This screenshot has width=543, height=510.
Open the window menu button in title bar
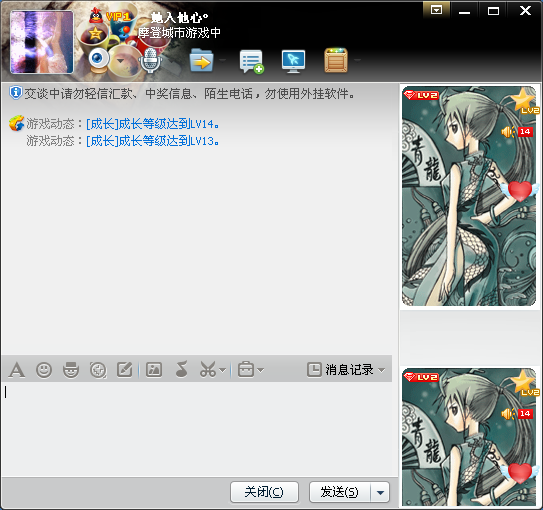(x=436, y=10)
